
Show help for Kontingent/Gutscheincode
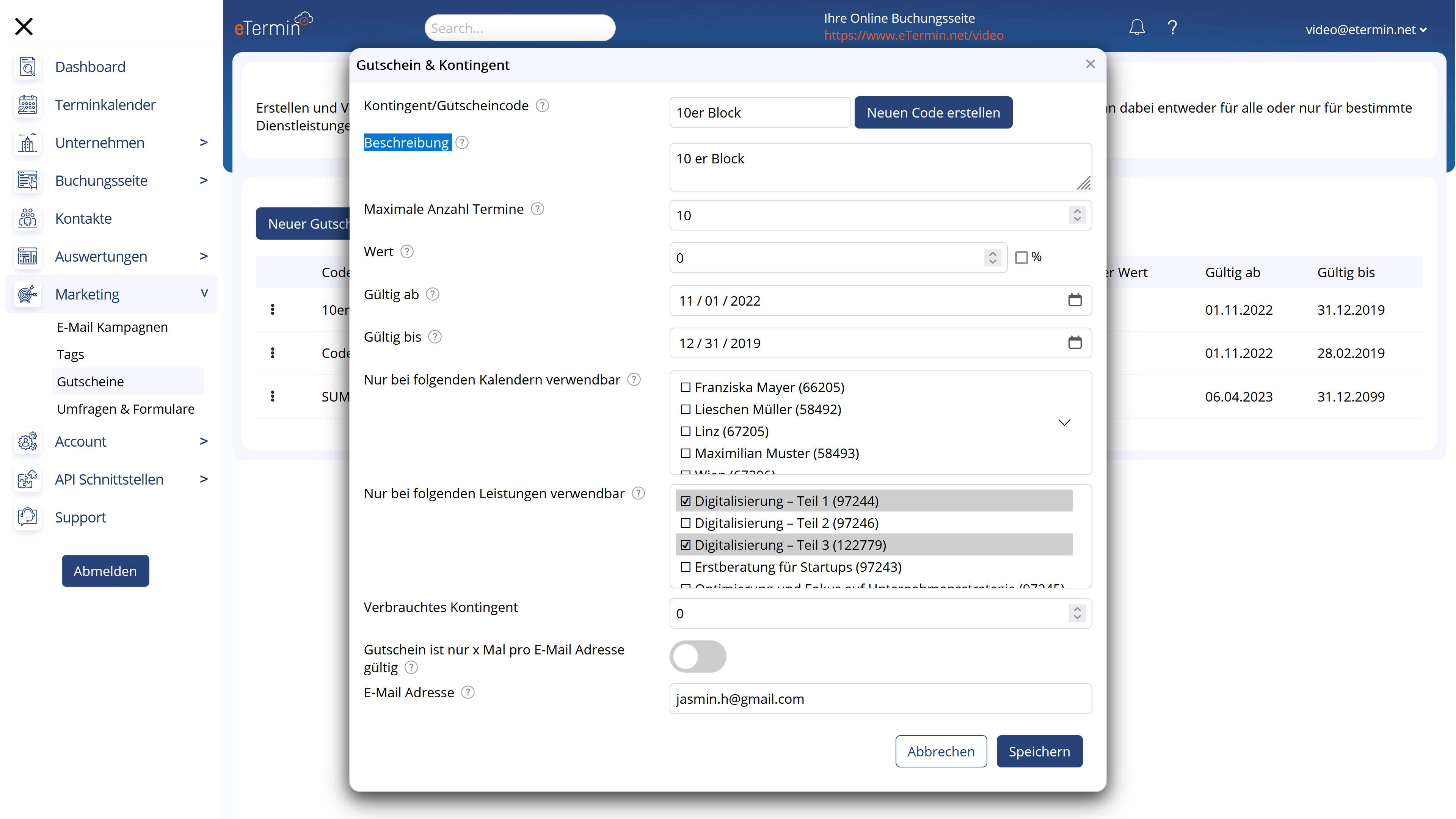tap(542, 106)
